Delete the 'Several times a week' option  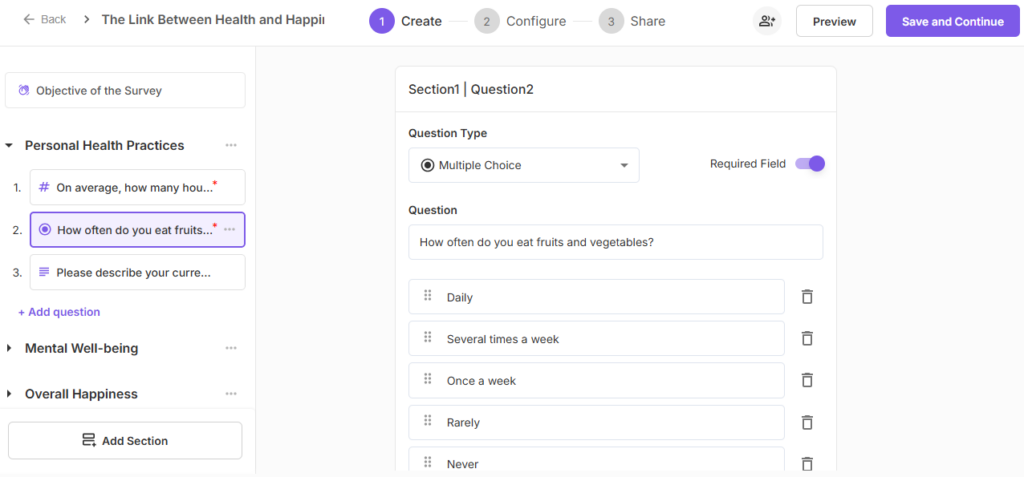tap(807, 339)
